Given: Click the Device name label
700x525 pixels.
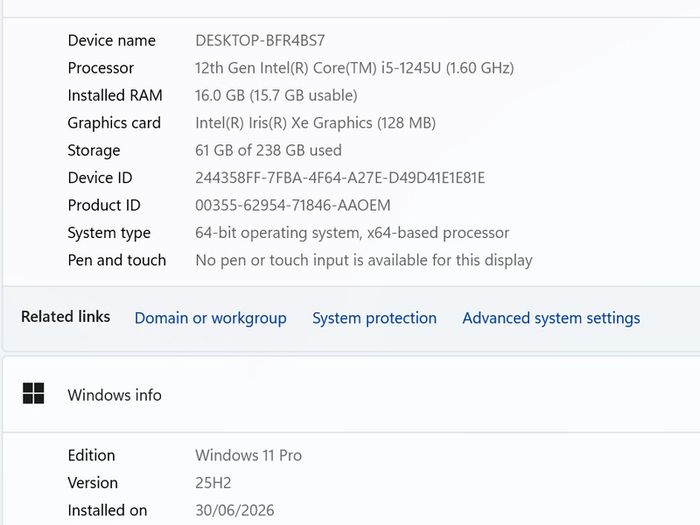Looking at the screenshot, I should pyautogui.click(x=112, y=41).
